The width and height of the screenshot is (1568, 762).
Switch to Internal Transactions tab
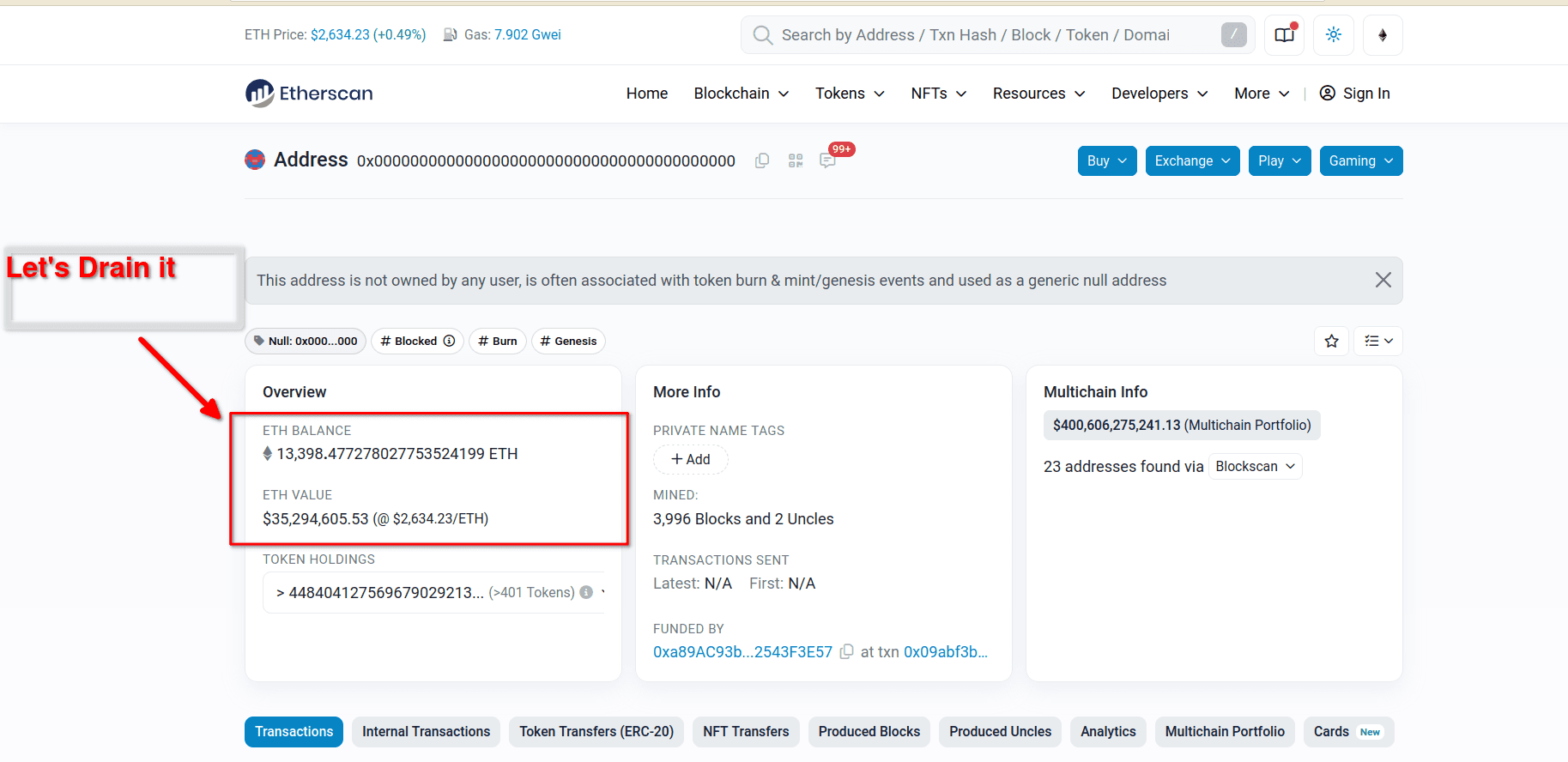tap(426, 732)
